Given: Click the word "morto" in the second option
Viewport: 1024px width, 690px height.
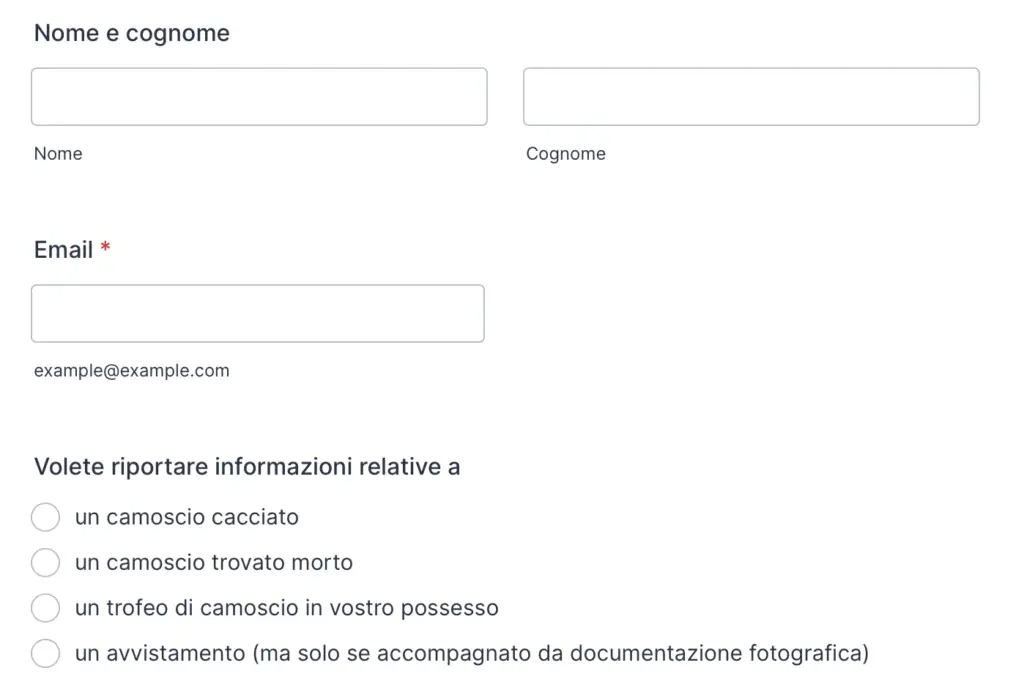Looking at the screenshot, I should pyautogui.click(x=322, y=563).
